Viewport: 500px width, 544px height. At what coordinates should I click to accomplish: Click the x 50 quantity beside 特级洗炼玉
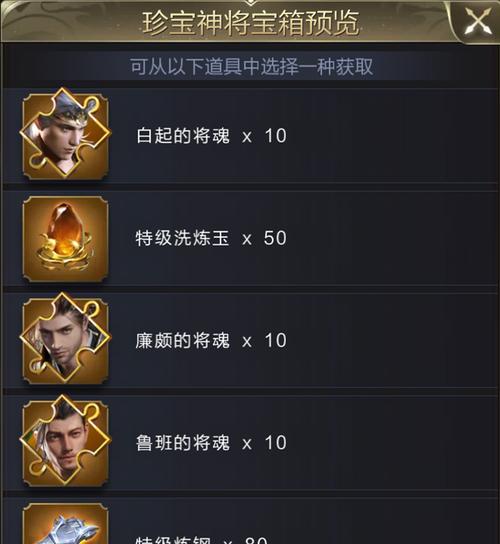(264, 238)
